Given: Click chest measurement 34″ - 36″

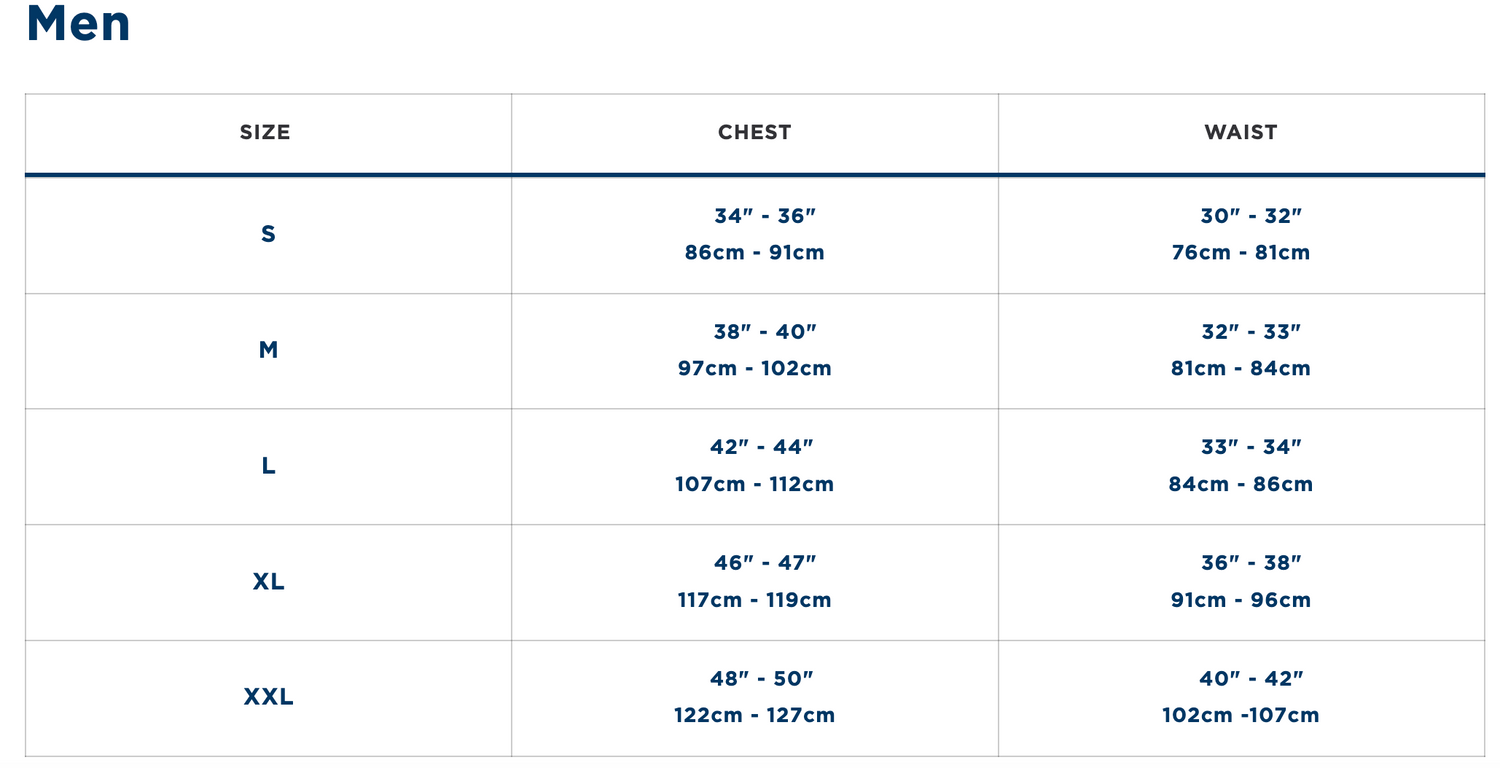Looking at the screenshot, I should click(x=765, y=216).
